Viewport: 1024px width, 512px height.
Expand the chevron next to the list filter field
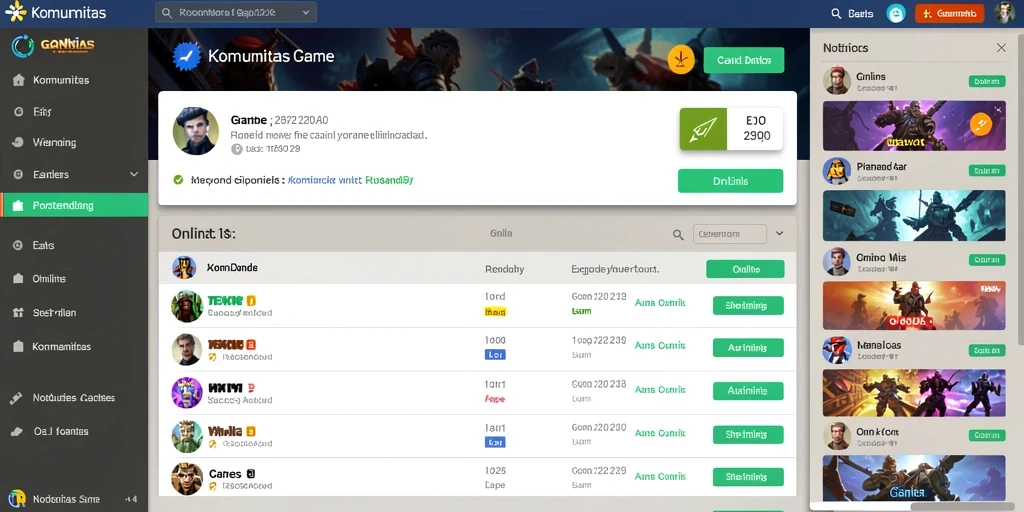[x=780, y=233]
